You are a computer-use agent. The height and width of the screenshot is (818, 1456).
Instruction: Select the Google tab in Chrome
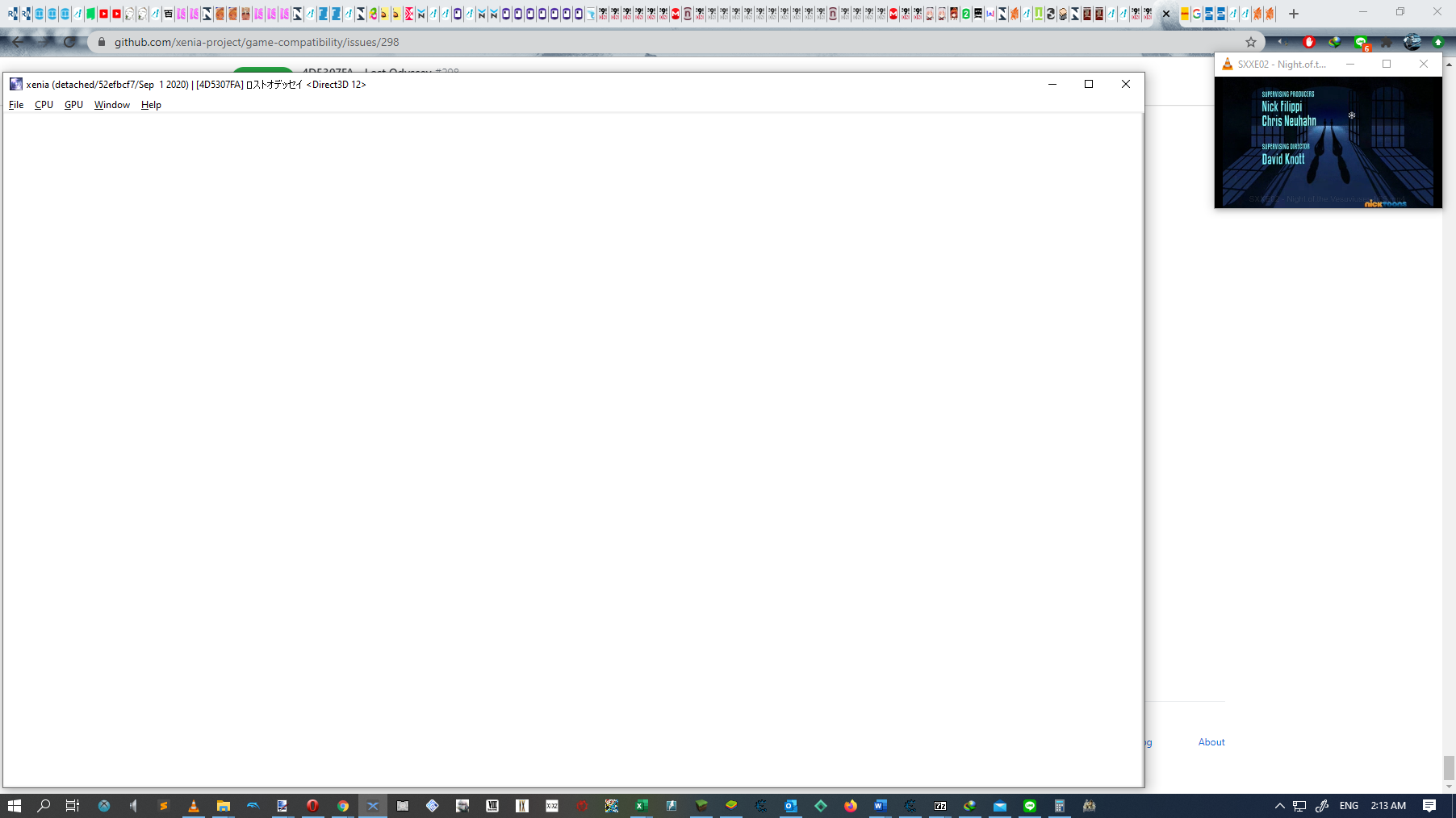pos(1197,14)
